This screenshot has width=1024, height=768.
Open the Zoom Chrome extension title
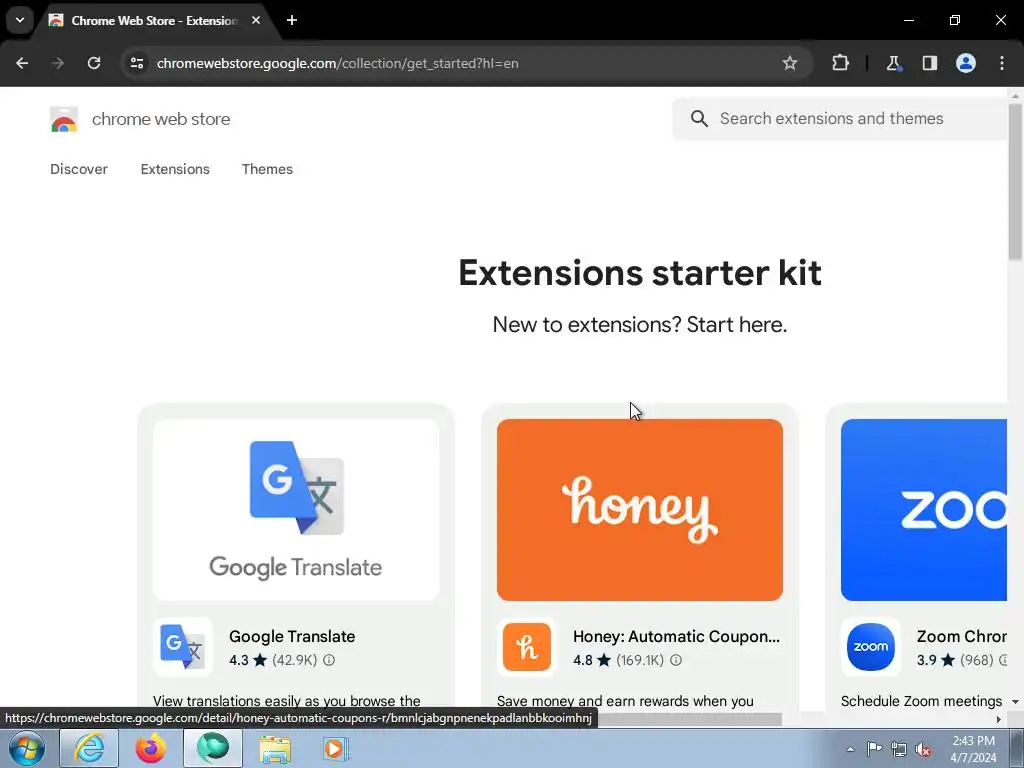pyautogui.click(x=961, y=637)
